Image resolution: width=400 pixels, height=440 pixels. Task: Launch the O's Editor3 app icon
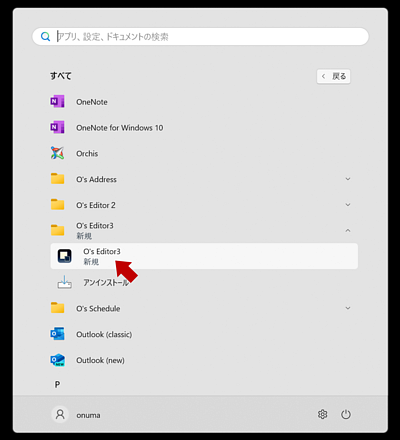click(64, 256)
